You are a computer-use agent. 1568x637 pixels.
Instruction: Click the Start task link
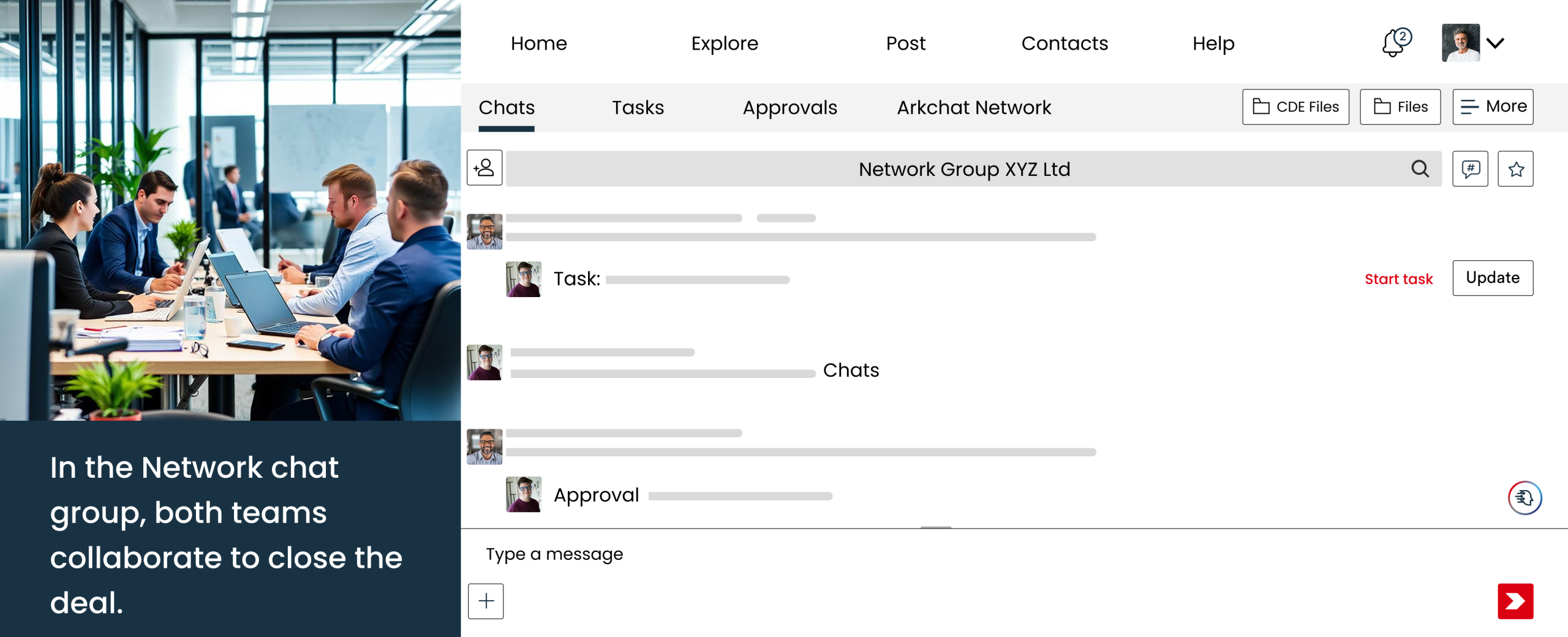1398,279
